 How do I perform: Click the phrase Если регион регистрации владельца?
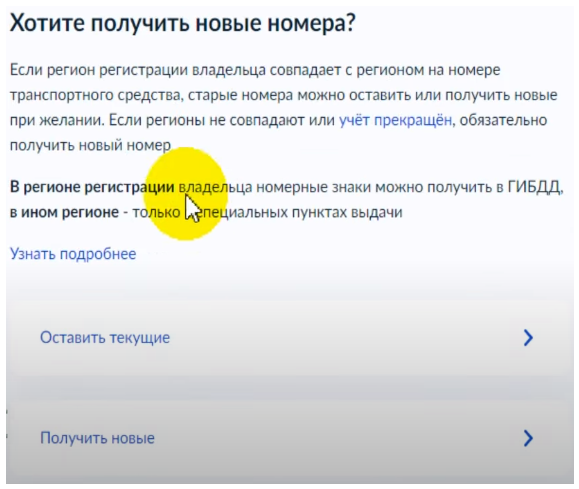[137, 70]
